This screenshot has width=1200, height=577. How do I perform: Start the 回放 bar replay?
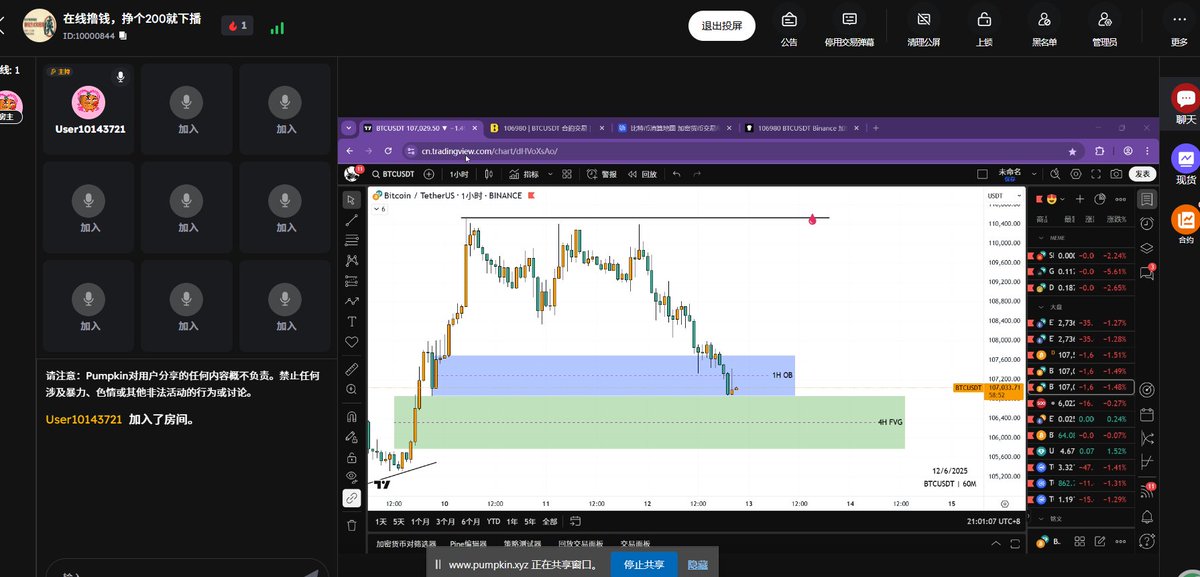tap(642, 174)
